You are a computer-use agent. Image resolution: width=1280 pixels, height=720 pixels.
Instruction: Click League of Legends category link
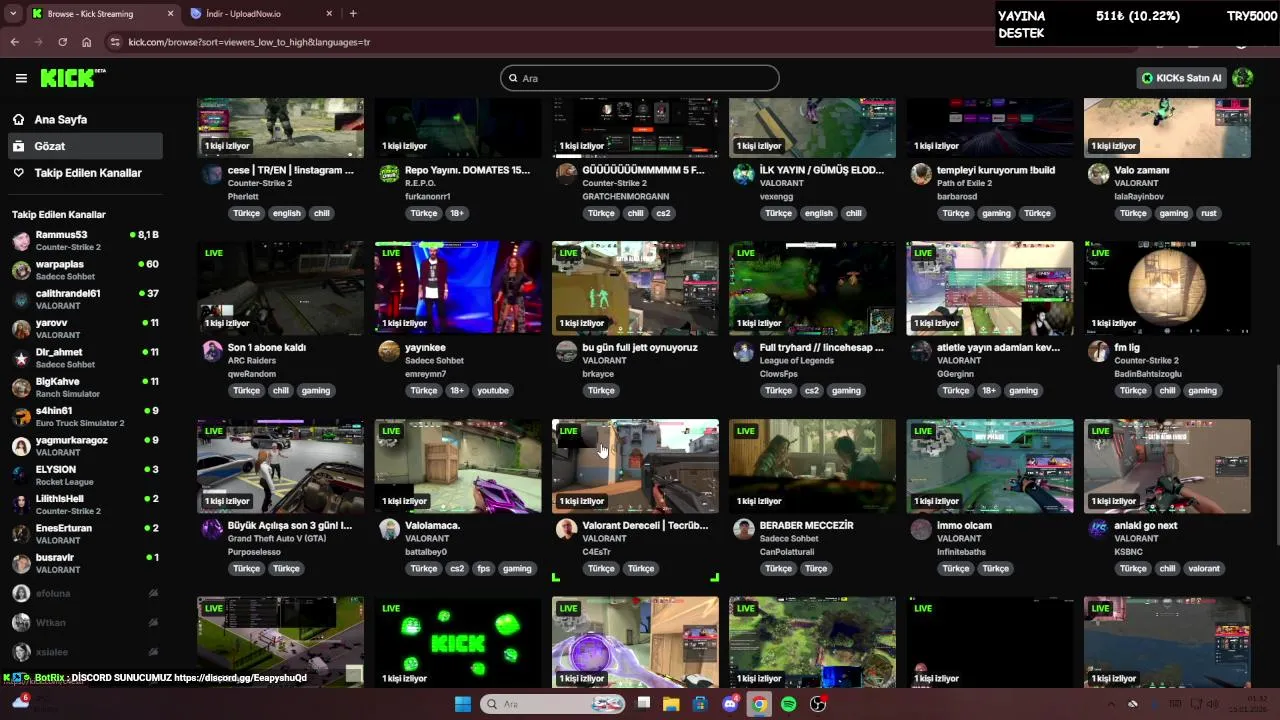click(796, 360)
